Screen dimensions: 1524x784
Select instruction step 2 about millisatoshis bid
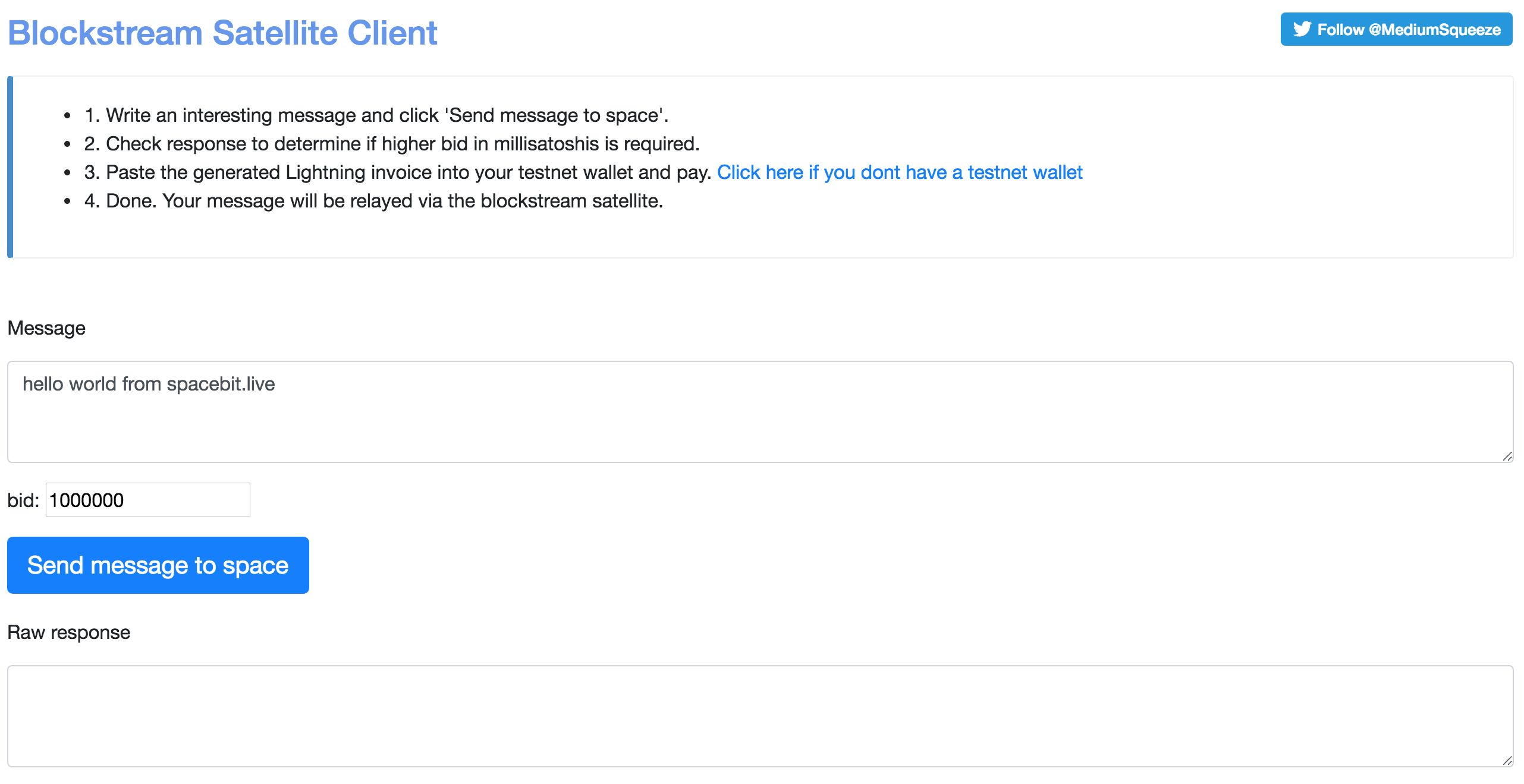point(392,144)
